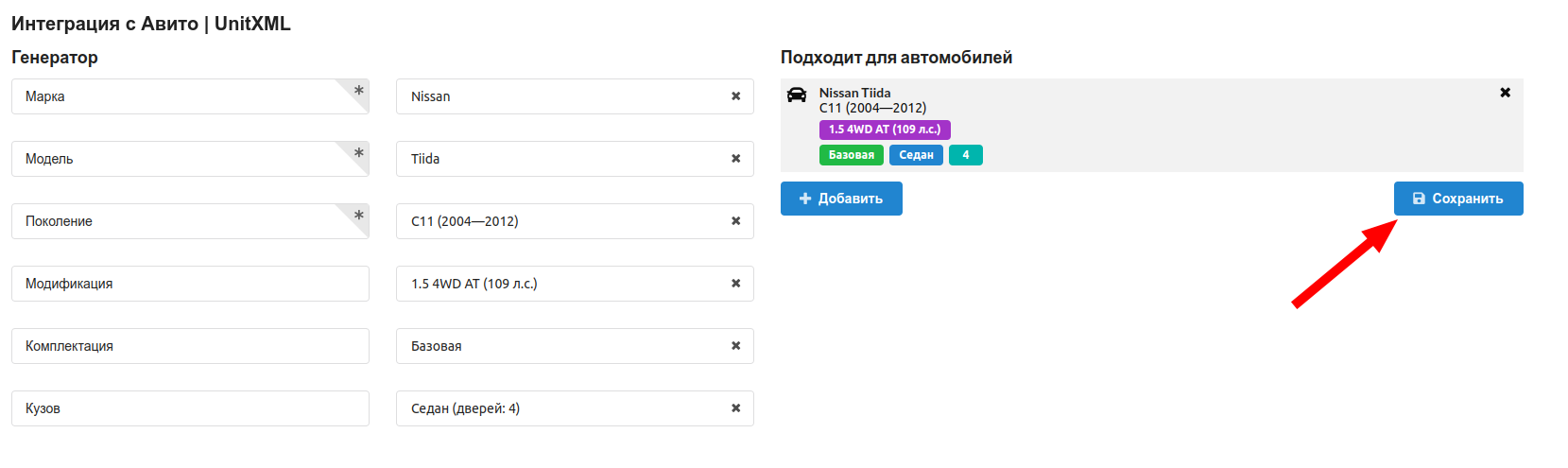Click the Подходит для автомобилей heading
Screen dimensions: 1568x468
coord(896,58)
